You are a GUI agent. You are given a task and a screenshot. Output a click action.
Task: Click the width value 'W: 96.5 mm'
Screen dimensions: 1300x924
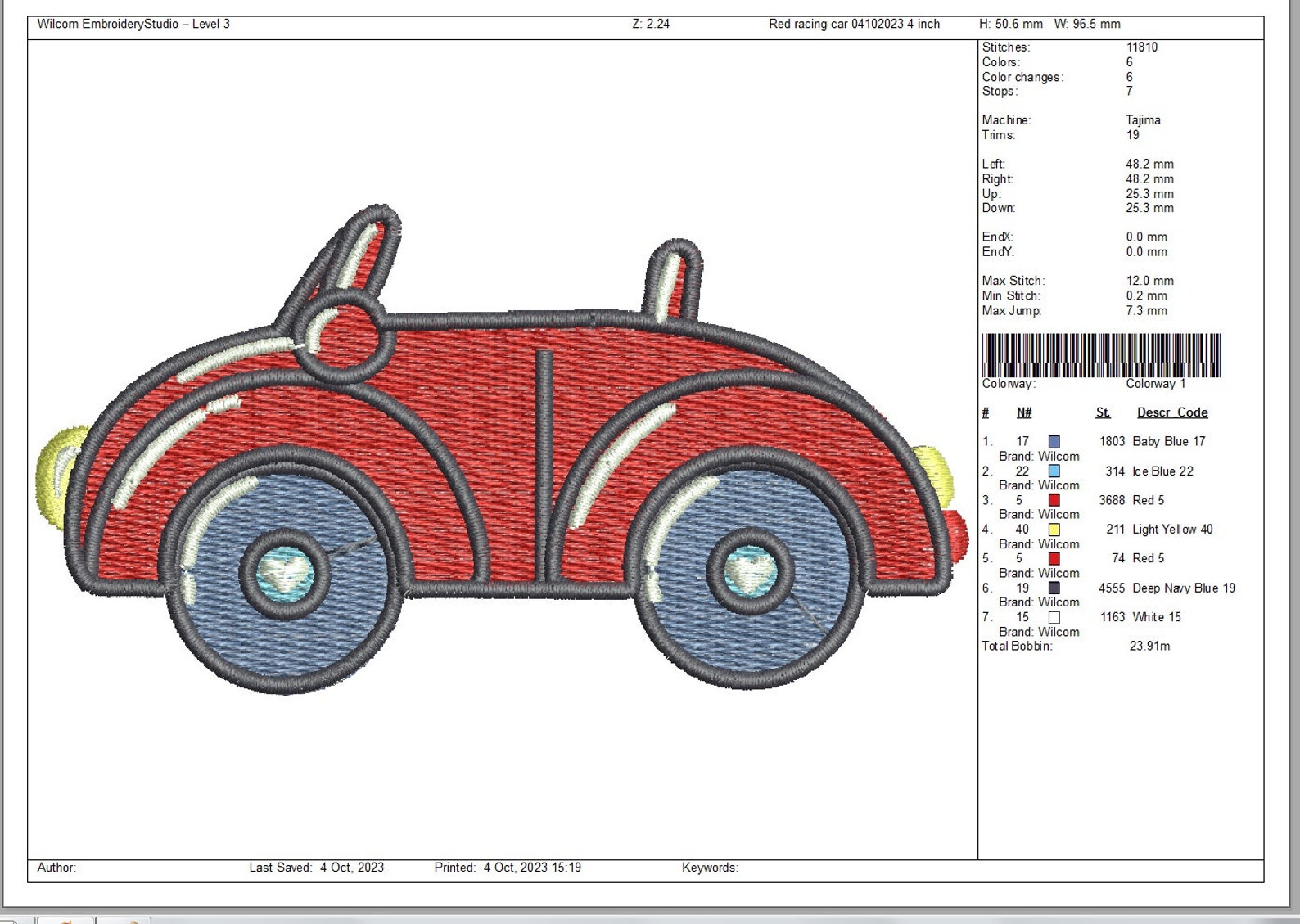coord(1087,24)
